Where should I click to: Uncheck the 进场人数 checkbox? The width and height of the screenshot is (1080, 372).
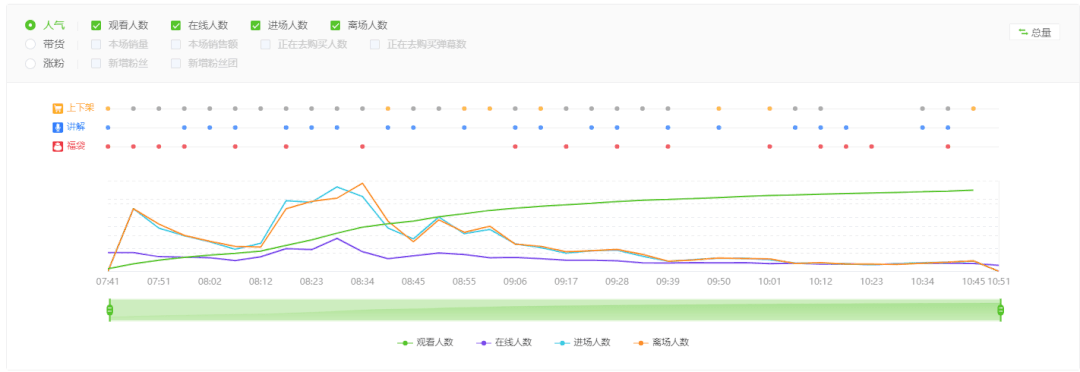pyautogui.click(x=256, y=25)
